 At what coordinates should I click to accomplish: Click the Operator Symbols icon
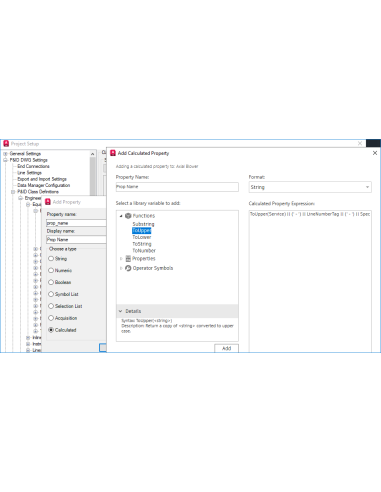coord(128,268)
